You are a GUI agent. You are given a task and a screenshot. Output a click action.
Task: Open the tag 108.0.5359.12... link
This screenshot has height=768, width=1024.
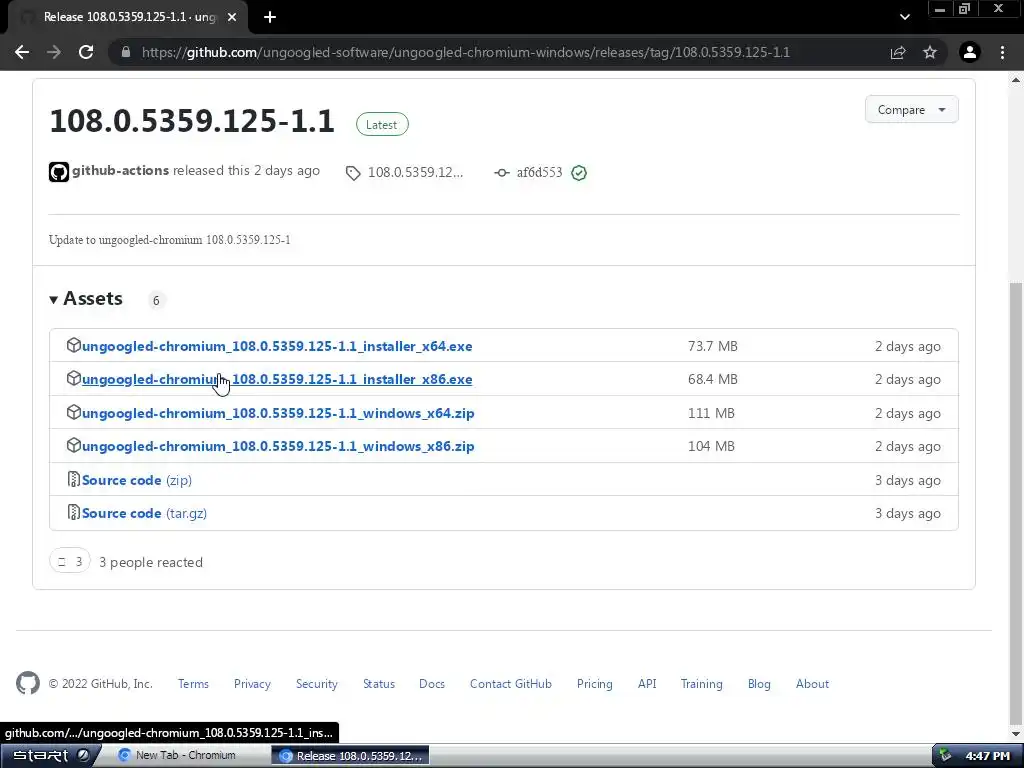(x=415, y=172)
